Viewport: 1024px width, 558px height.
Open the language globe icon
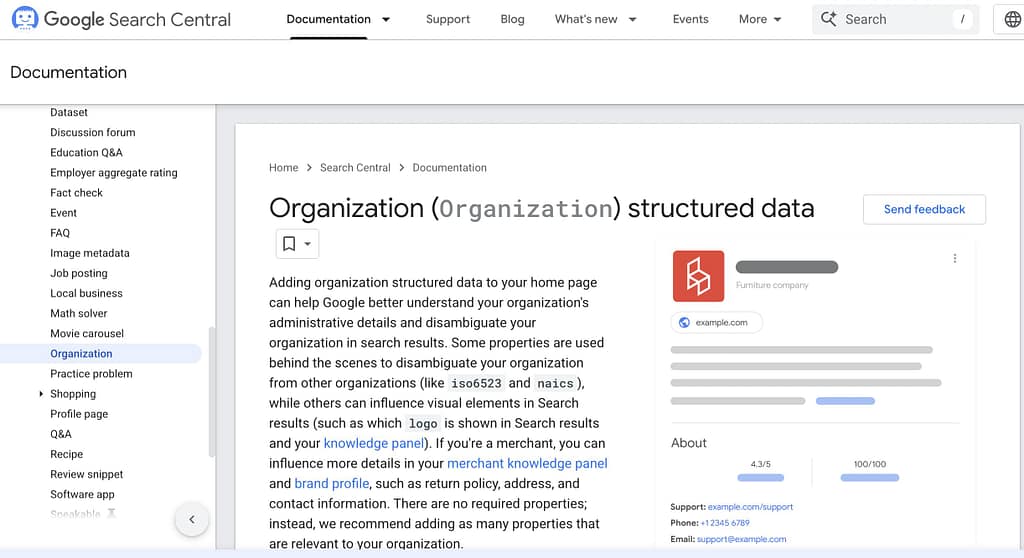[x=1012, y=20]
